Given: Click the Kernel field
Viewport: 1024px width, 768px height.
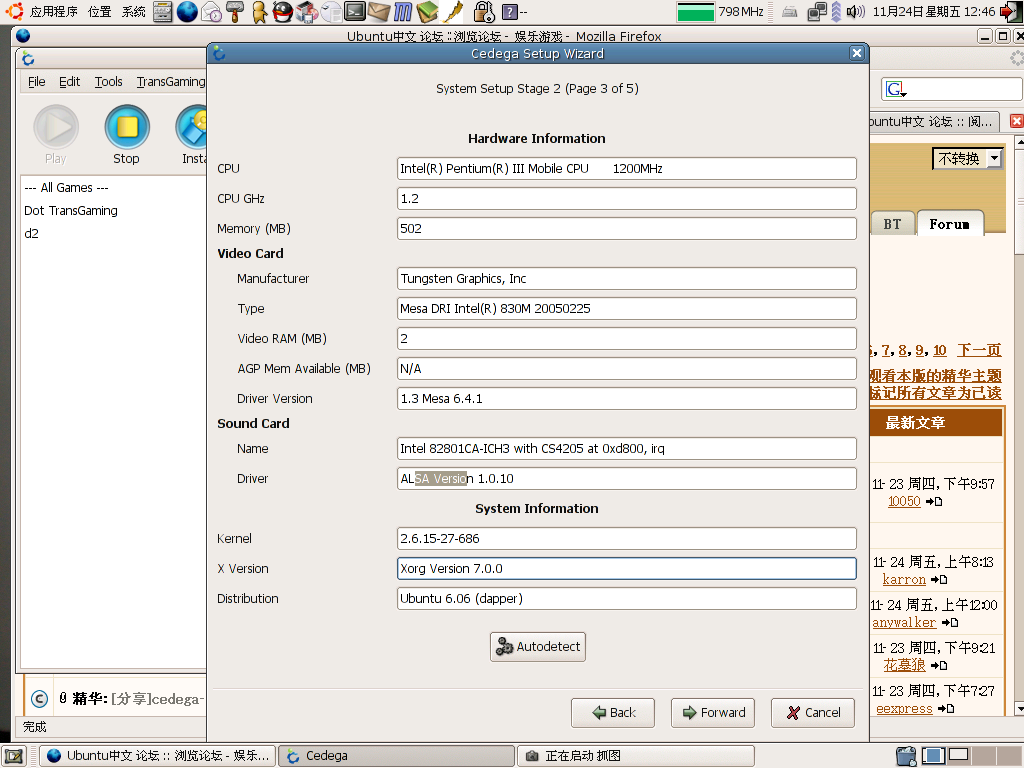Looking at the screenshot, I should [x=626, y=539].
